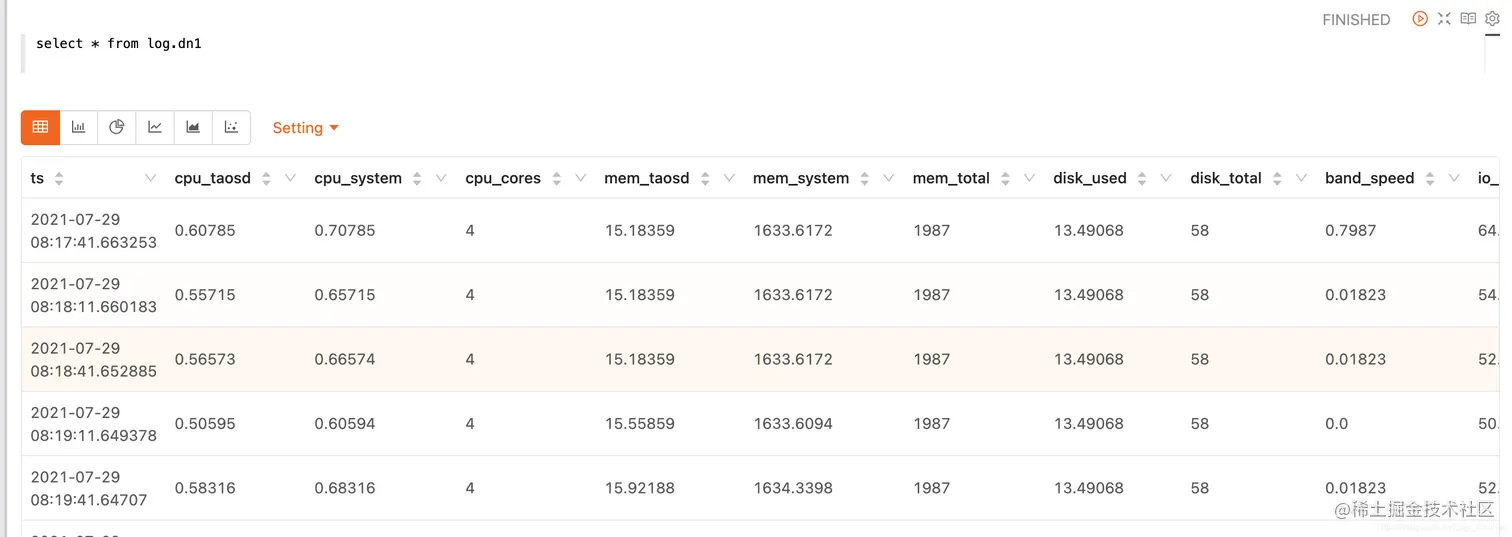This screenshot has width=1512, height=537.
Task: Switch to bar chart view
Action: point(78,127)
